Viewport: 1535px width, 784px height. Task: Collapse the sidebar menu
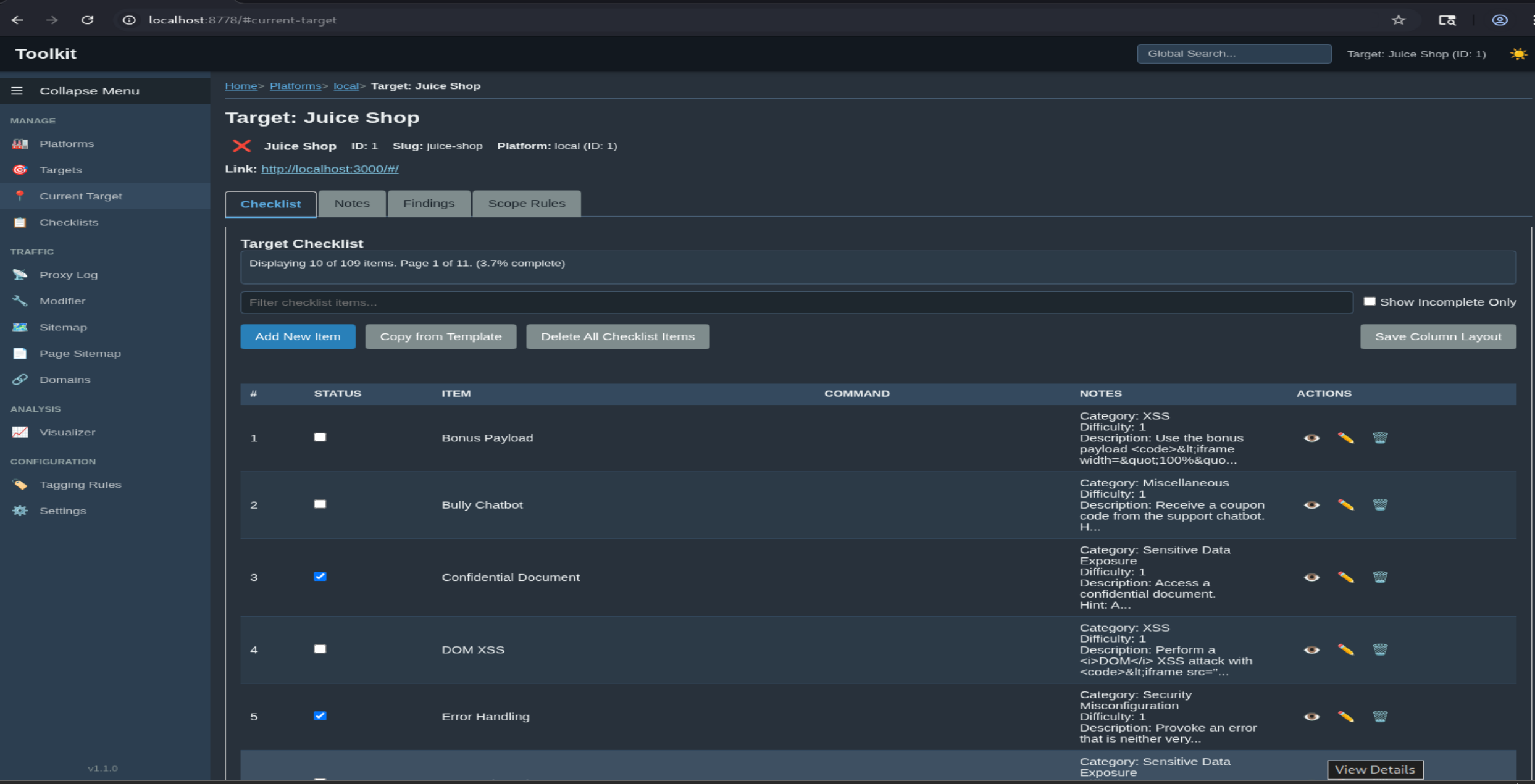pyautogui.click(x=17, y=90)
